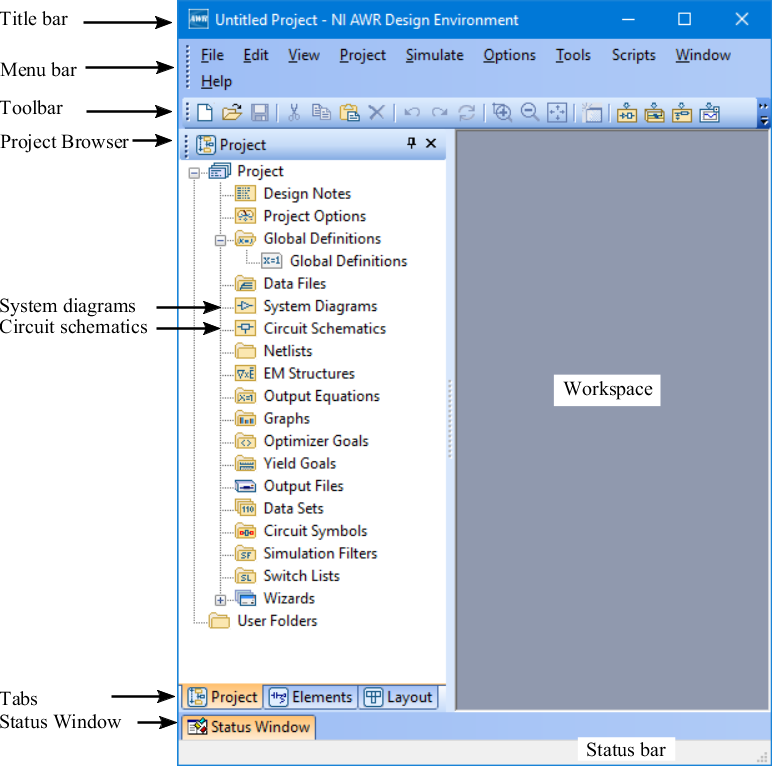Screen dimensions: 772x766
Task: Open the Scripts menu
Action: [x=633, y=55]
